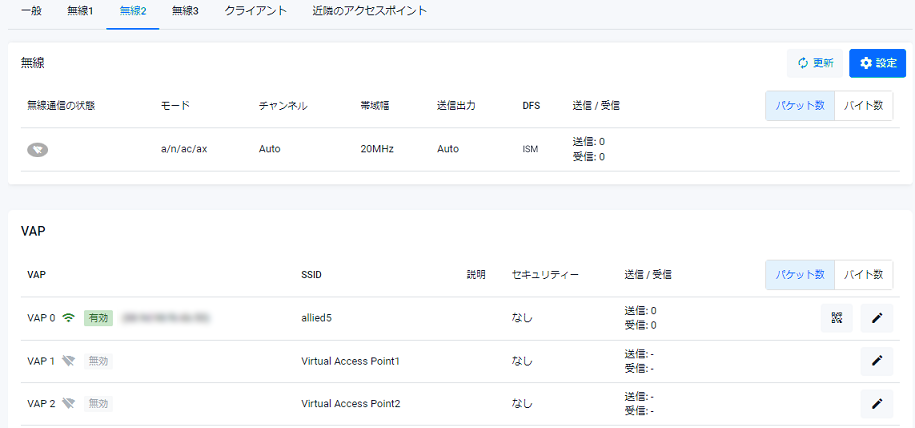Open QR code for VAP 0
Viewport: 915px width, 428px height.
(837, 318)
